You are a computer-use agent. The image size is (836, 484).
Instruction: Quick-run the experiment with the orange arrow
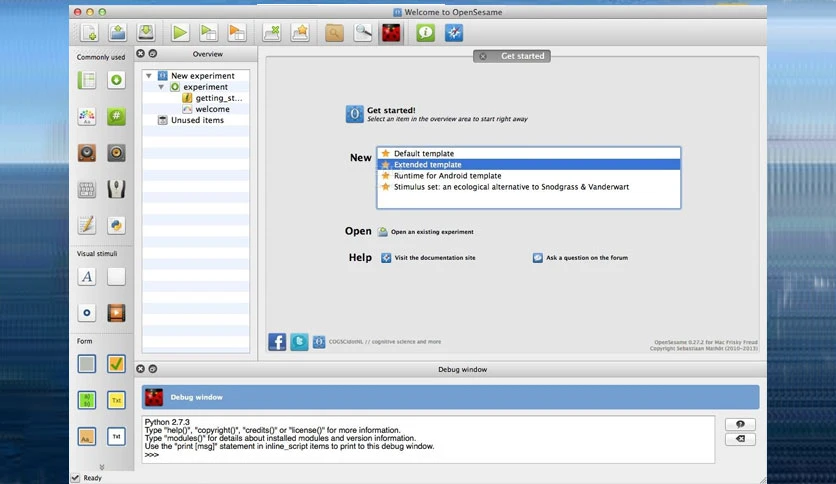pos(236,33)
